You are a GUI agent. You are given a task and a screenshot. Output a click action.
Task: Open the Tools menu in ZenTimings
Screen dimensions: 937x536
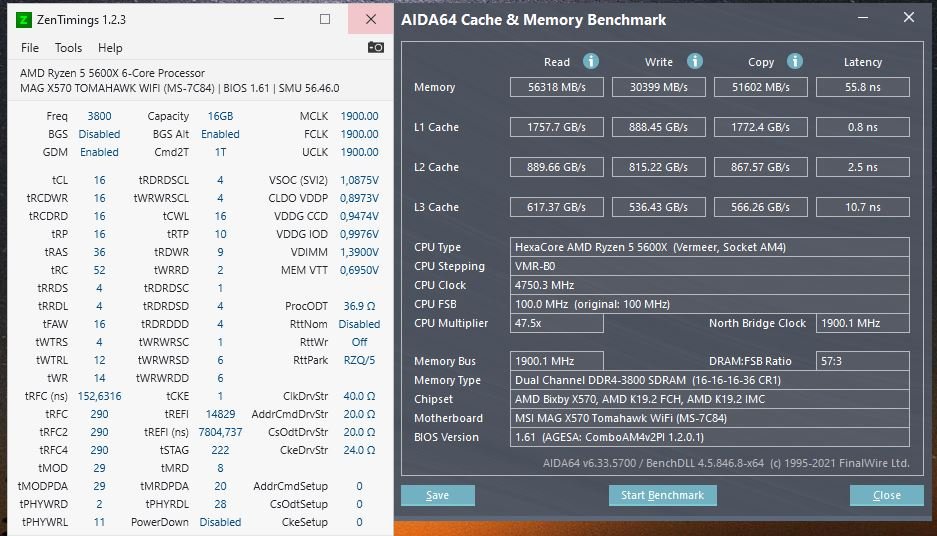point(68,48)
